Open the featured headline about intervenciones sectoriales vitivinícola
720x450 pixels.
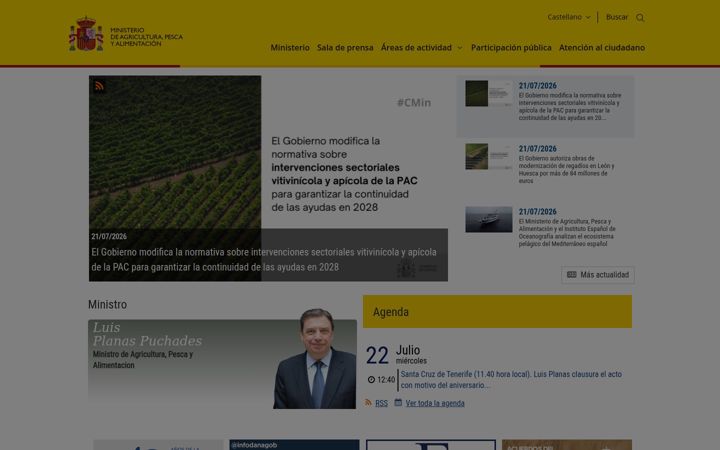click(264, 259)
